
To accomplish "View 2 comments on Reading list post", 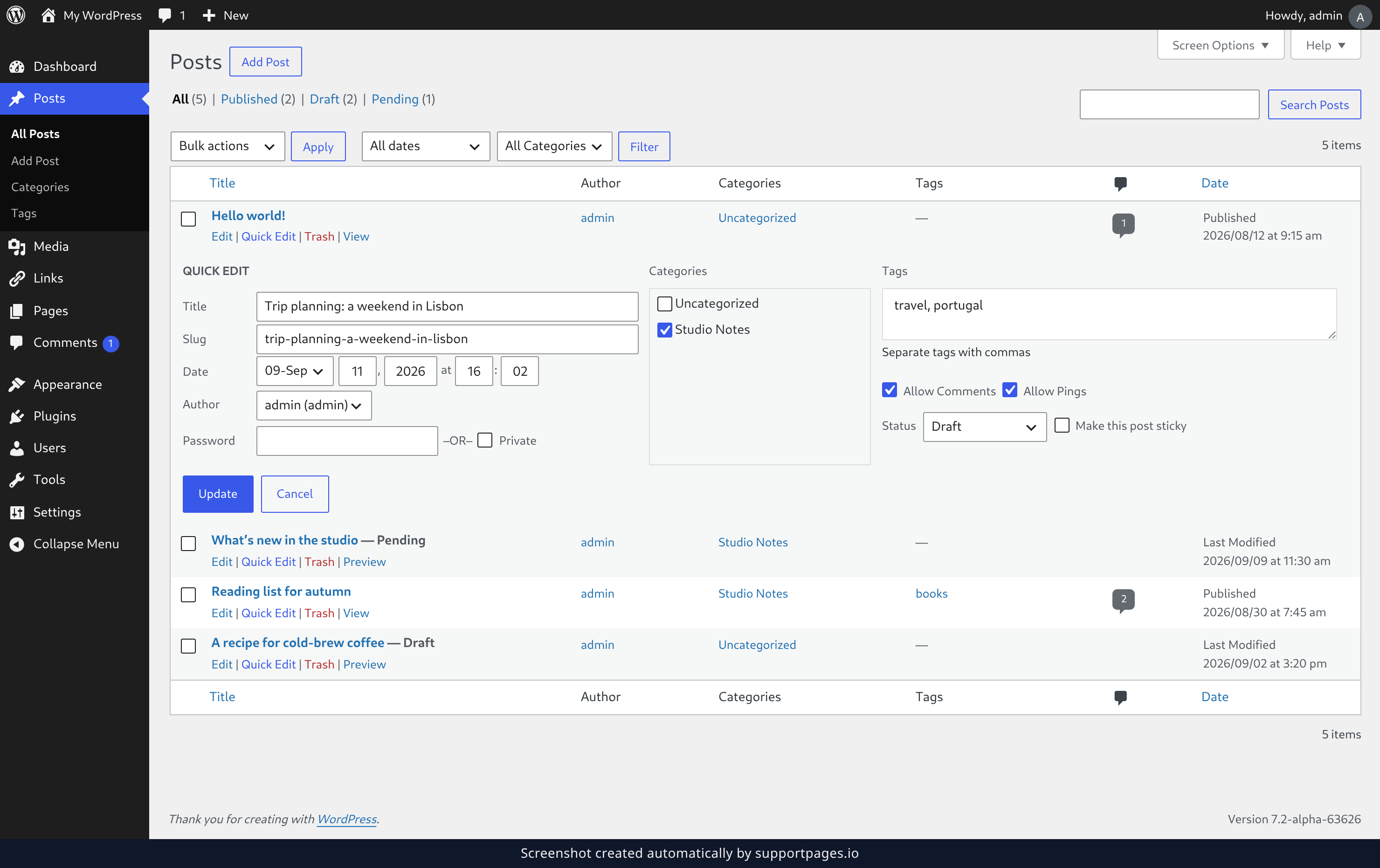I will pos(1123,599).
